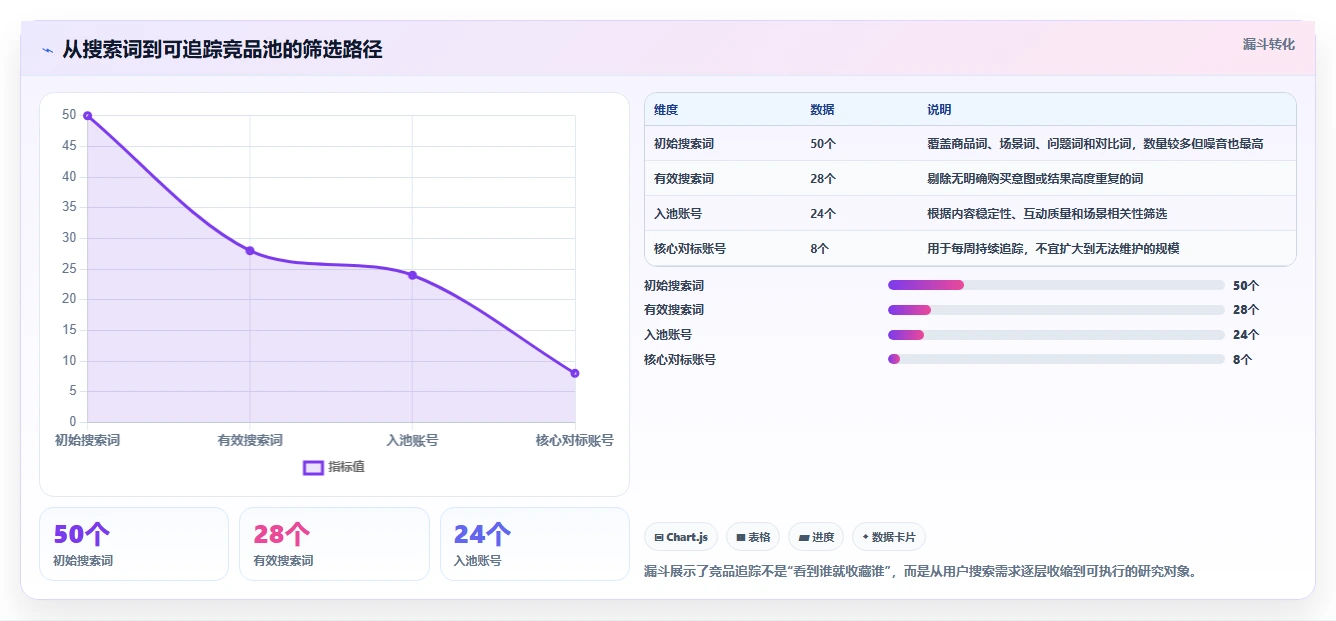Click the 核心对标账号 x-axis label
The width and height of the screenshot is (1336, 621).
tap(574, 440)
